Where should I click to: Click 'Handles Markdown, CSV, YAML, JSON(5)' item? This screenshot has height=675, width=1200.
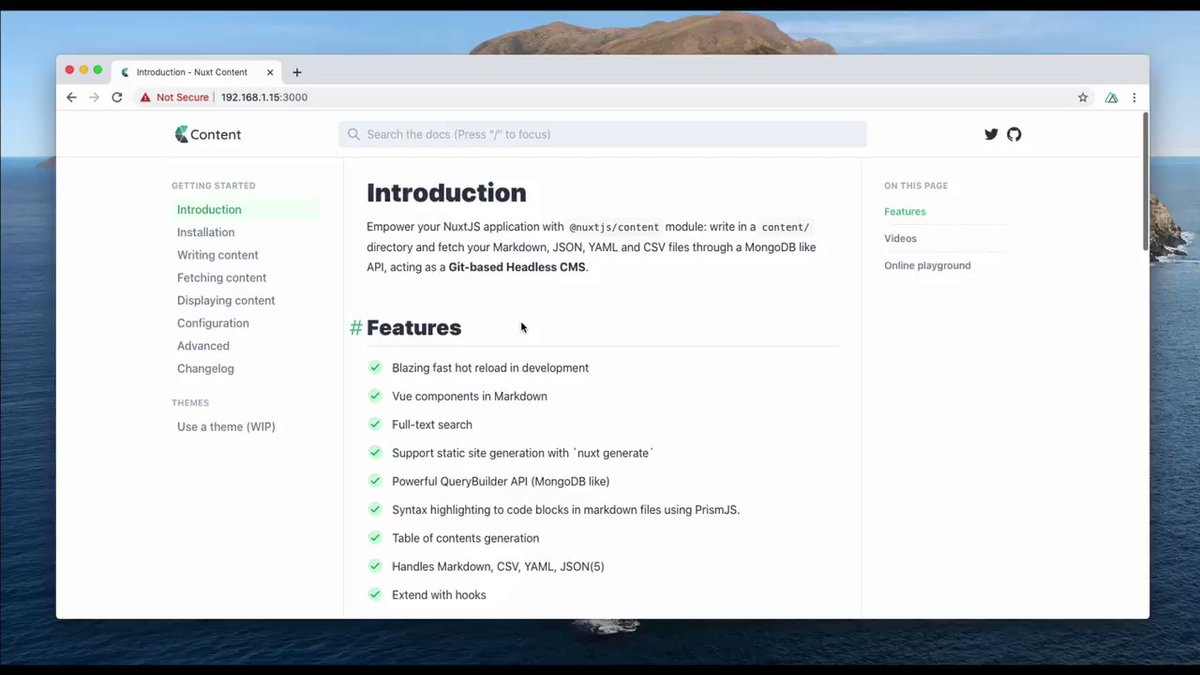(x=498, y=566)
